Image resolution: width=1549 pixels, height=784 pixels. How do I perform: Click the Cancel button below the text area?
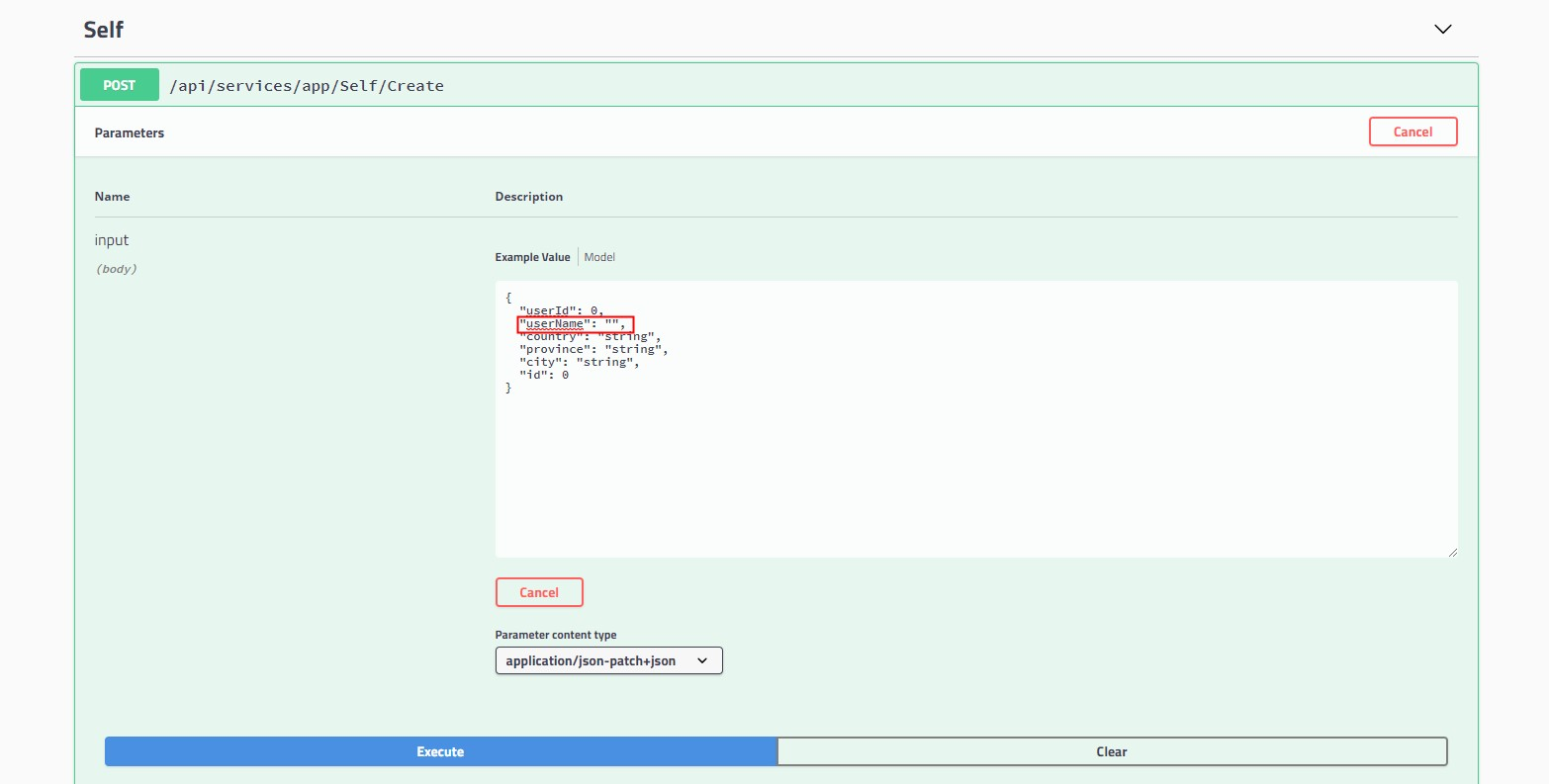pyautogui.click(x=539, y=592)
